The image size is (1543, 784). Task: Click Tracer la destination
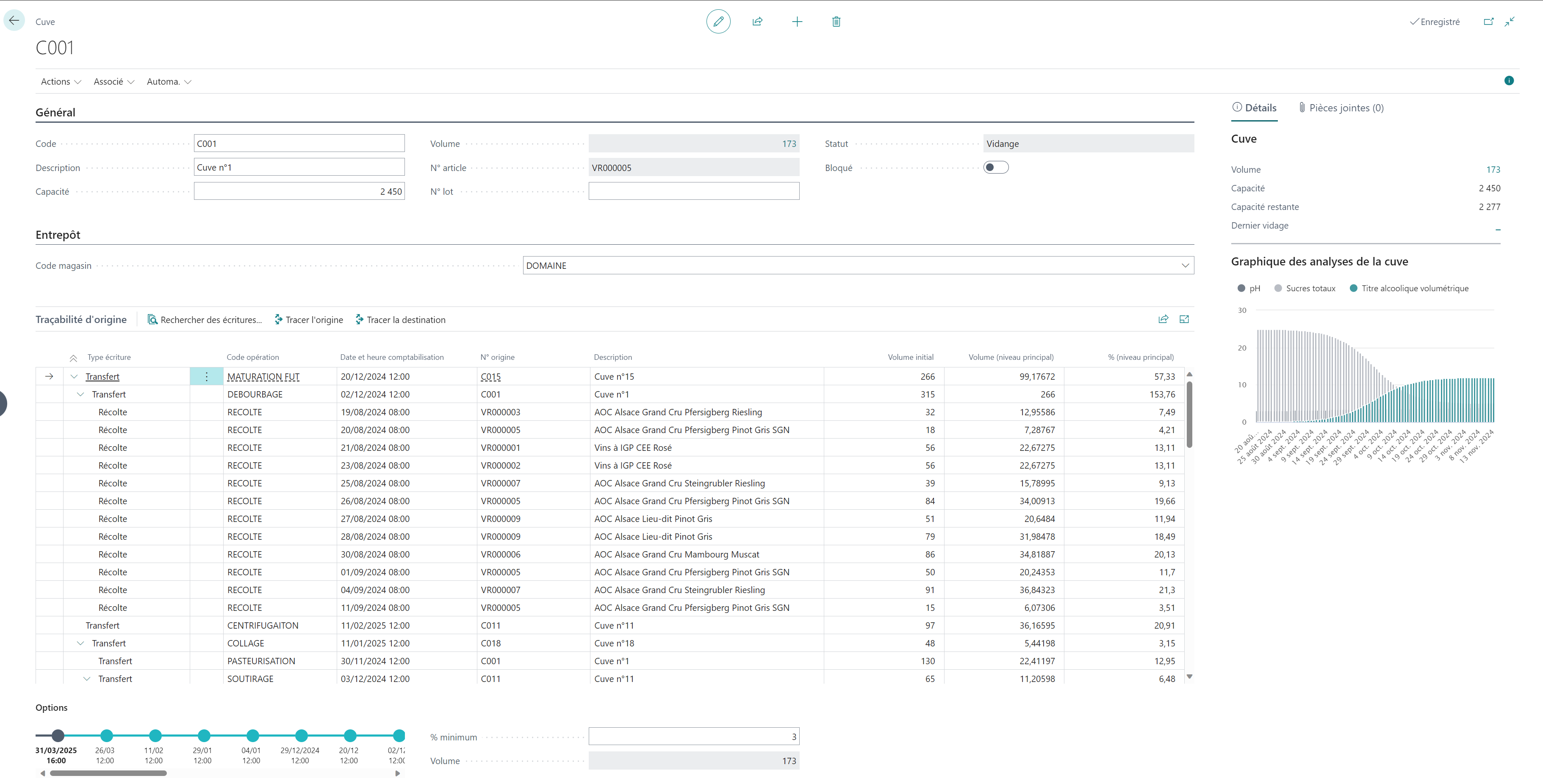tap(400, 320)
